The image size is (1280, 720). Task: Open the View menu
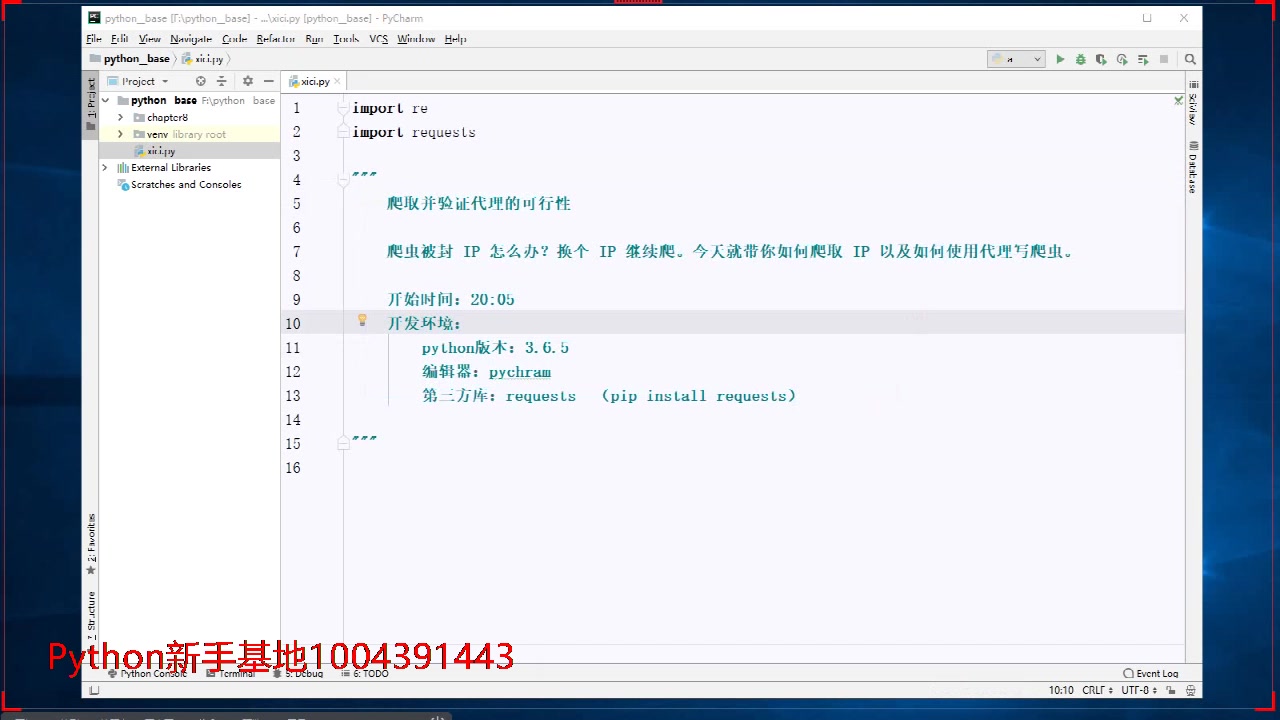click(x=150, y=39)
